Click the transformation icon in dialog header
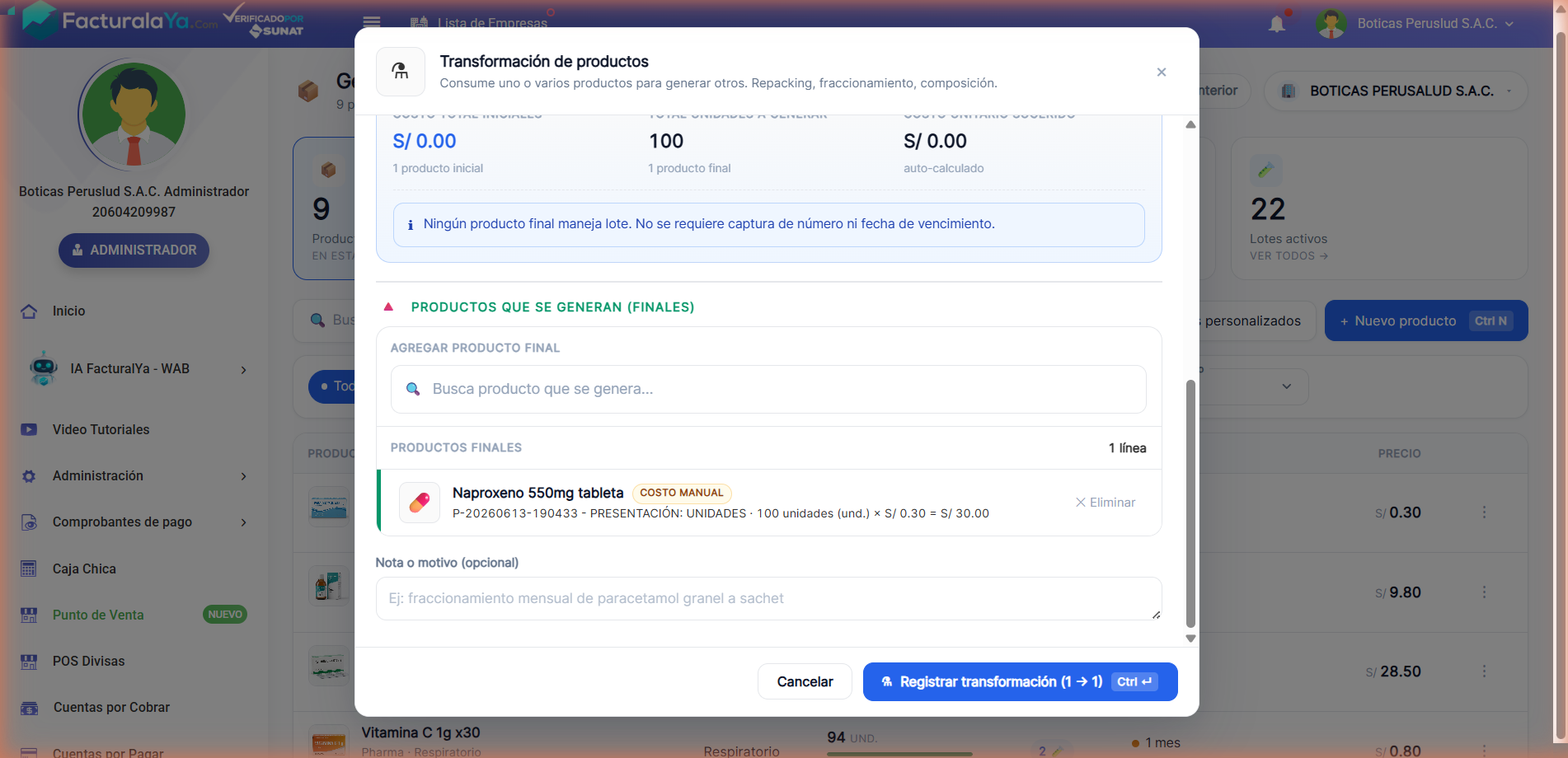Image resolution: width=1568 pixels, height=758 pixels. coord(400,72)
